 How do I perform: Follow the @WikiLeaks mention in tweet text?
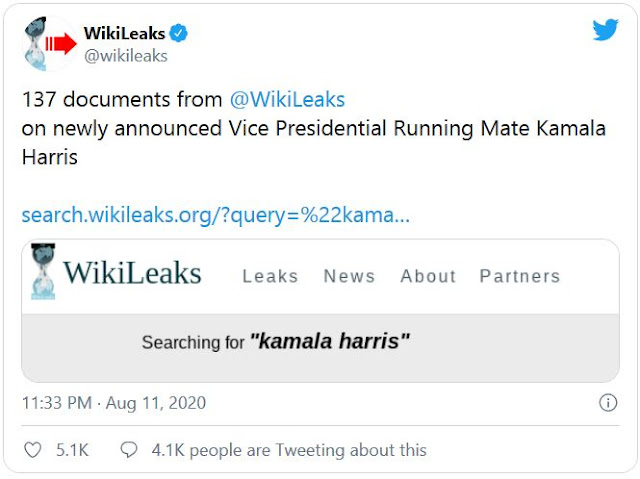288,100
